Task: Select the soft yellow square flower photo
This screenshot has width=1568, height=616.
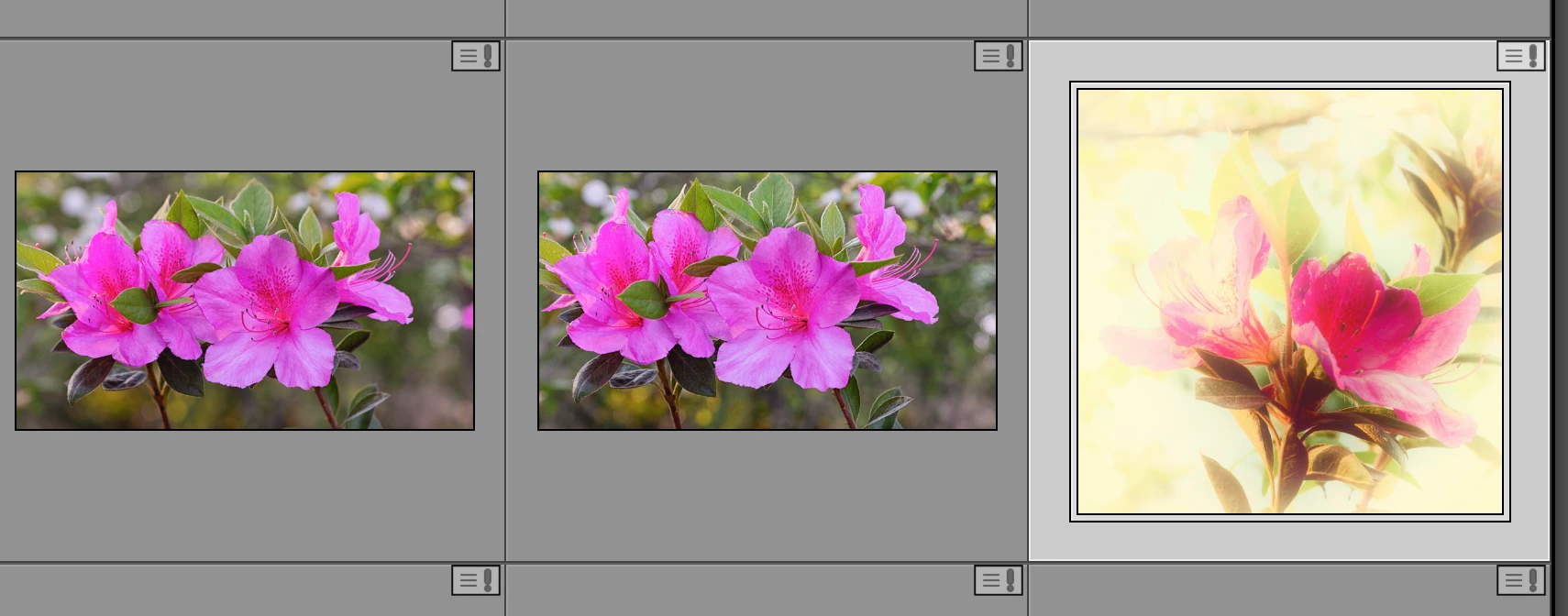Action: 1290,302
